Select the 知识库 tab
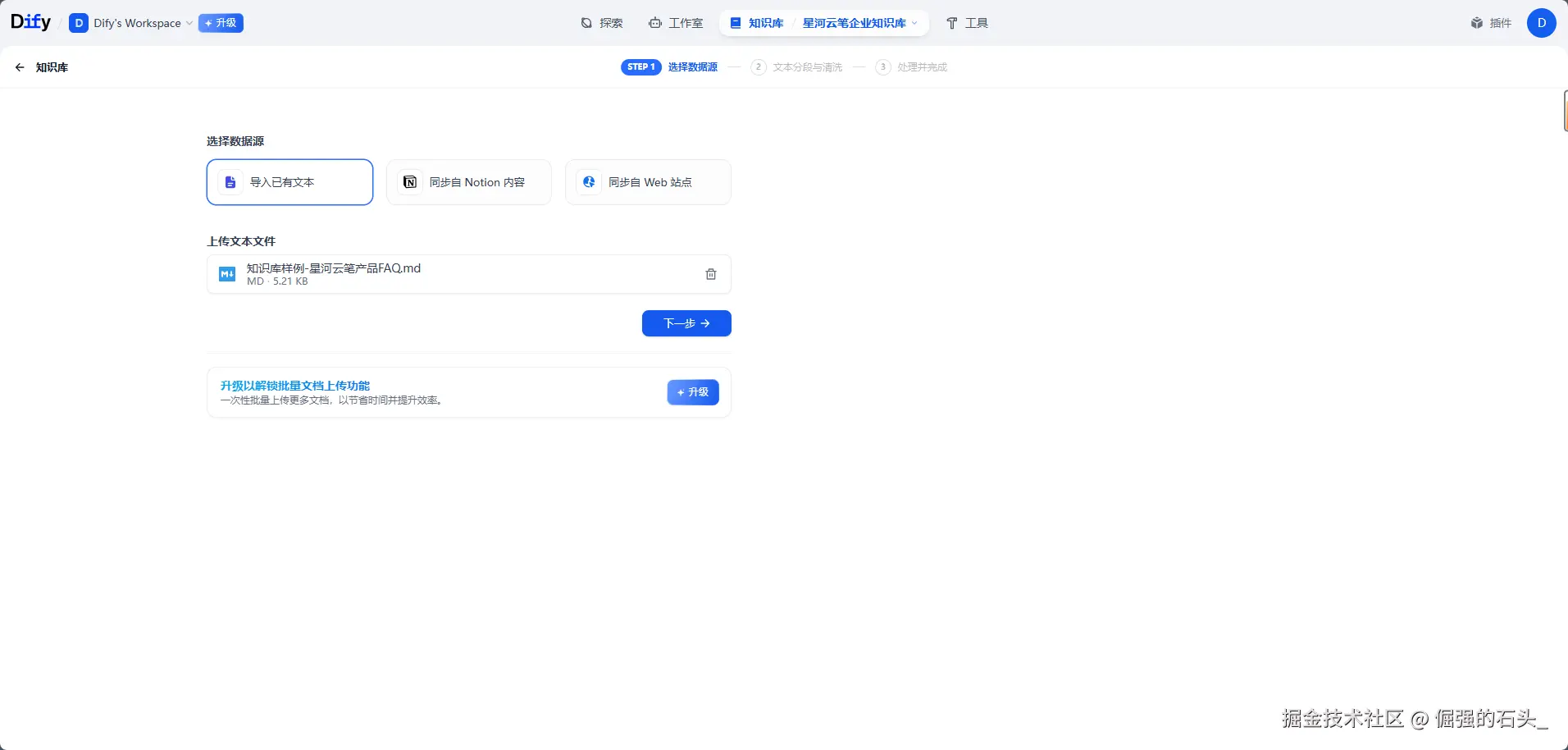Viewport: 1568px width, 750px height. [757, 23]
